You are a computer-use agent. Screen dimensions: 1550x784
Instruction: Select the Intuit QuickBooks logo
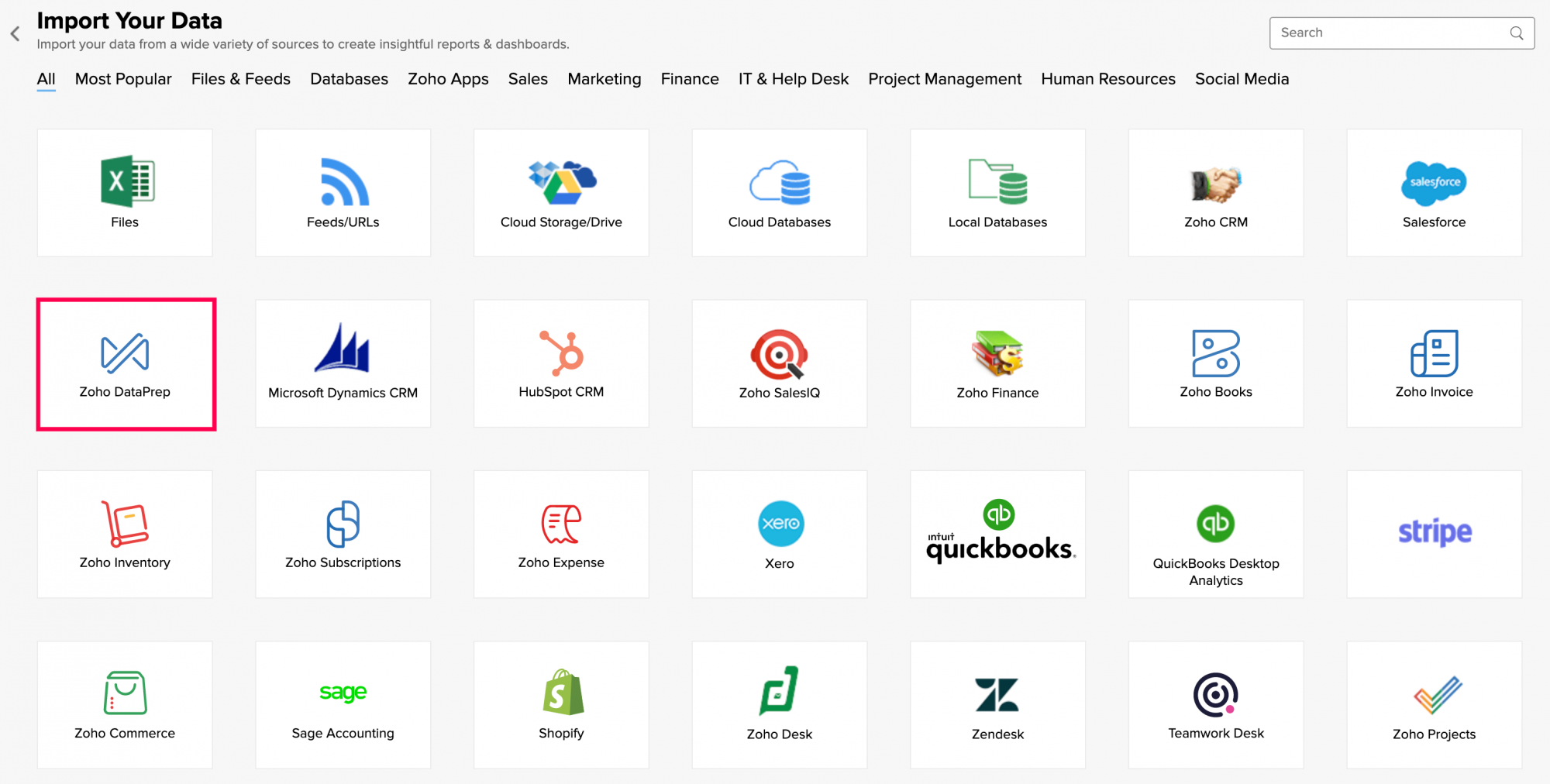(1001, 531)
